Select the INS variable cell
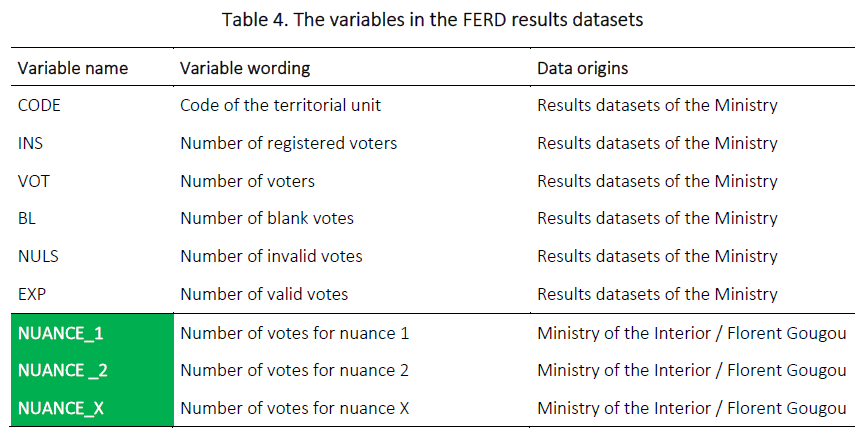This screenshot has height=436, width=866. 30,143
